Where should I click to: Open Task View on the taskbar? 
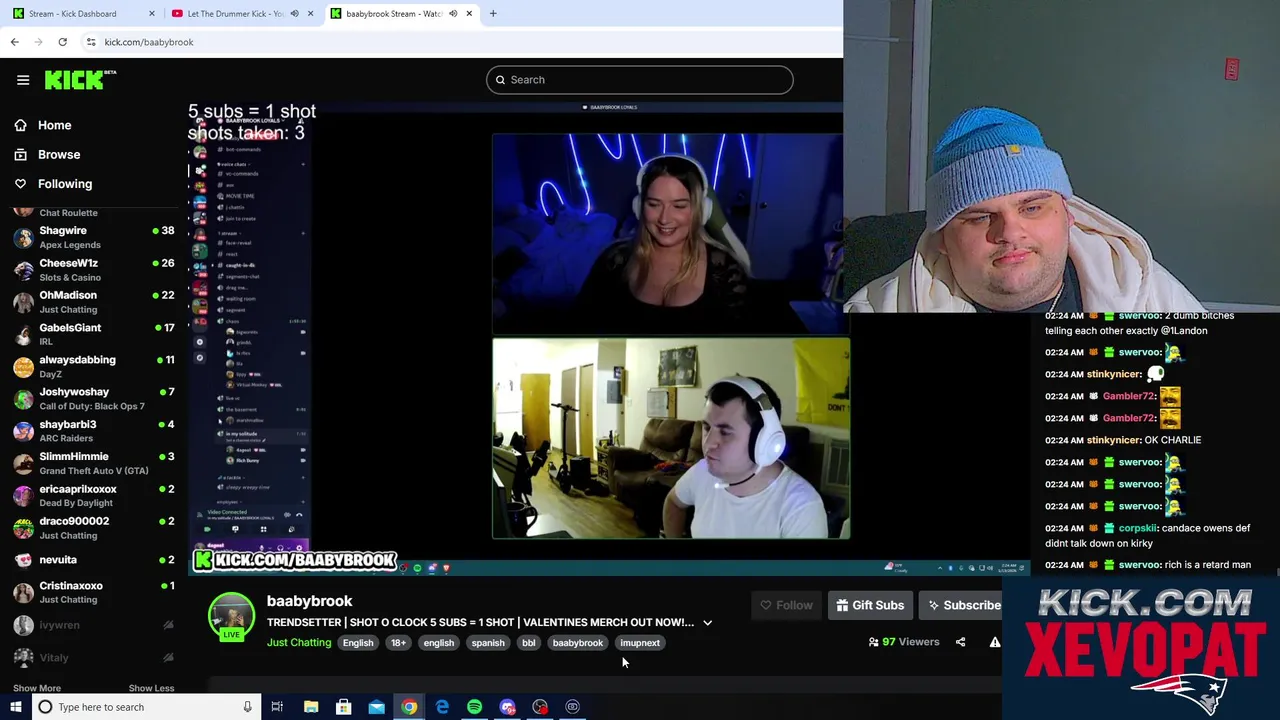click(x=277, y=707)
